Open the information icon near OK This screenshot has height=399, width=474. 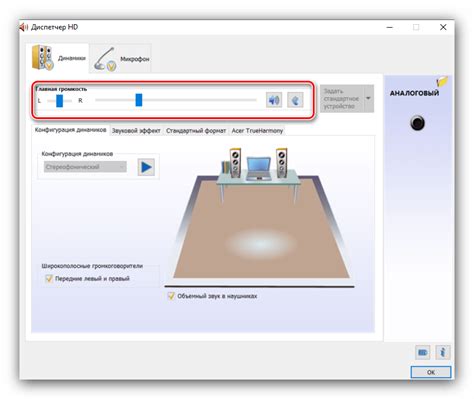click(442, 352)
